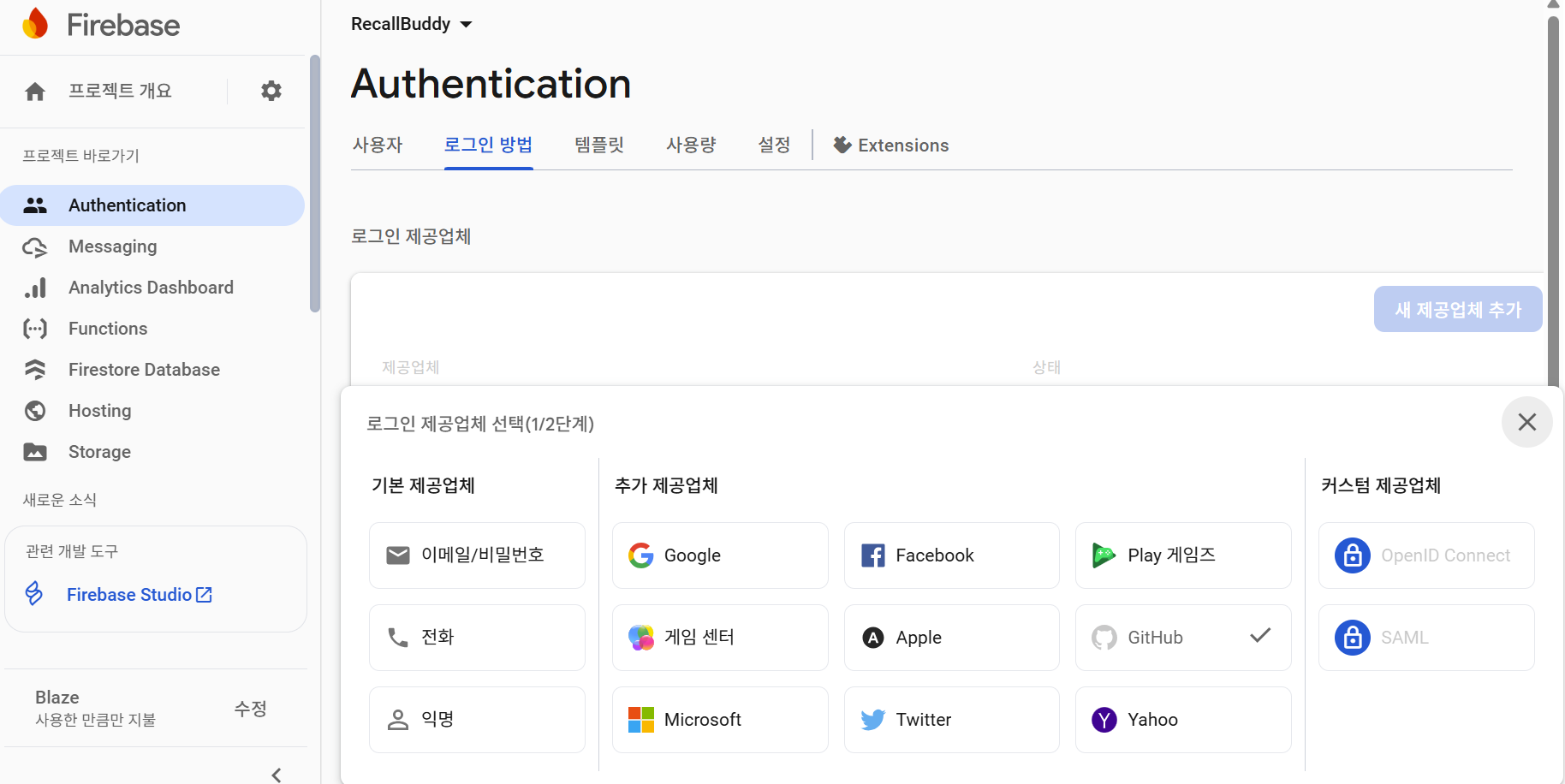
Task: Open 프로젝트 개요 in sidebar
Action: [x=120, y=91]
